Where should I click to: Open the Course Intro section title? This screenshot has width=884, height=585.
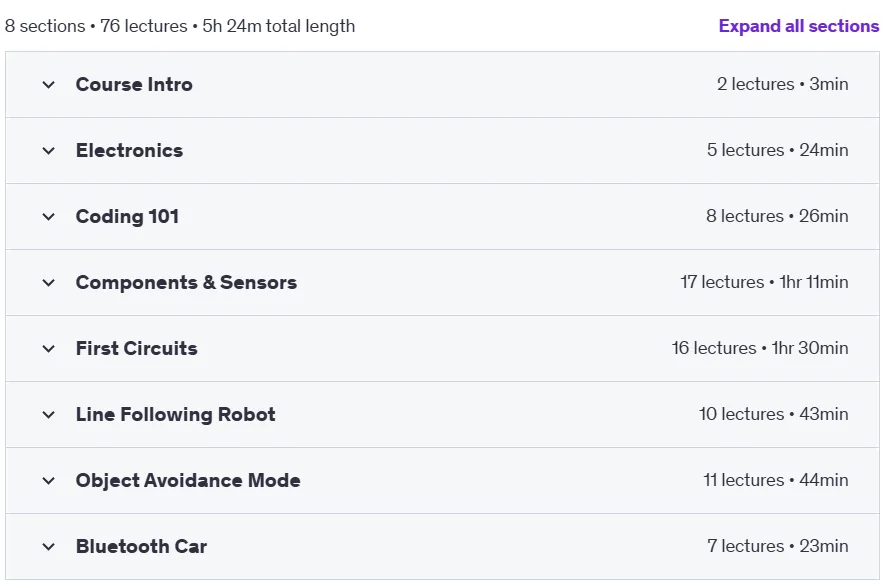click(x=134, y=85)
